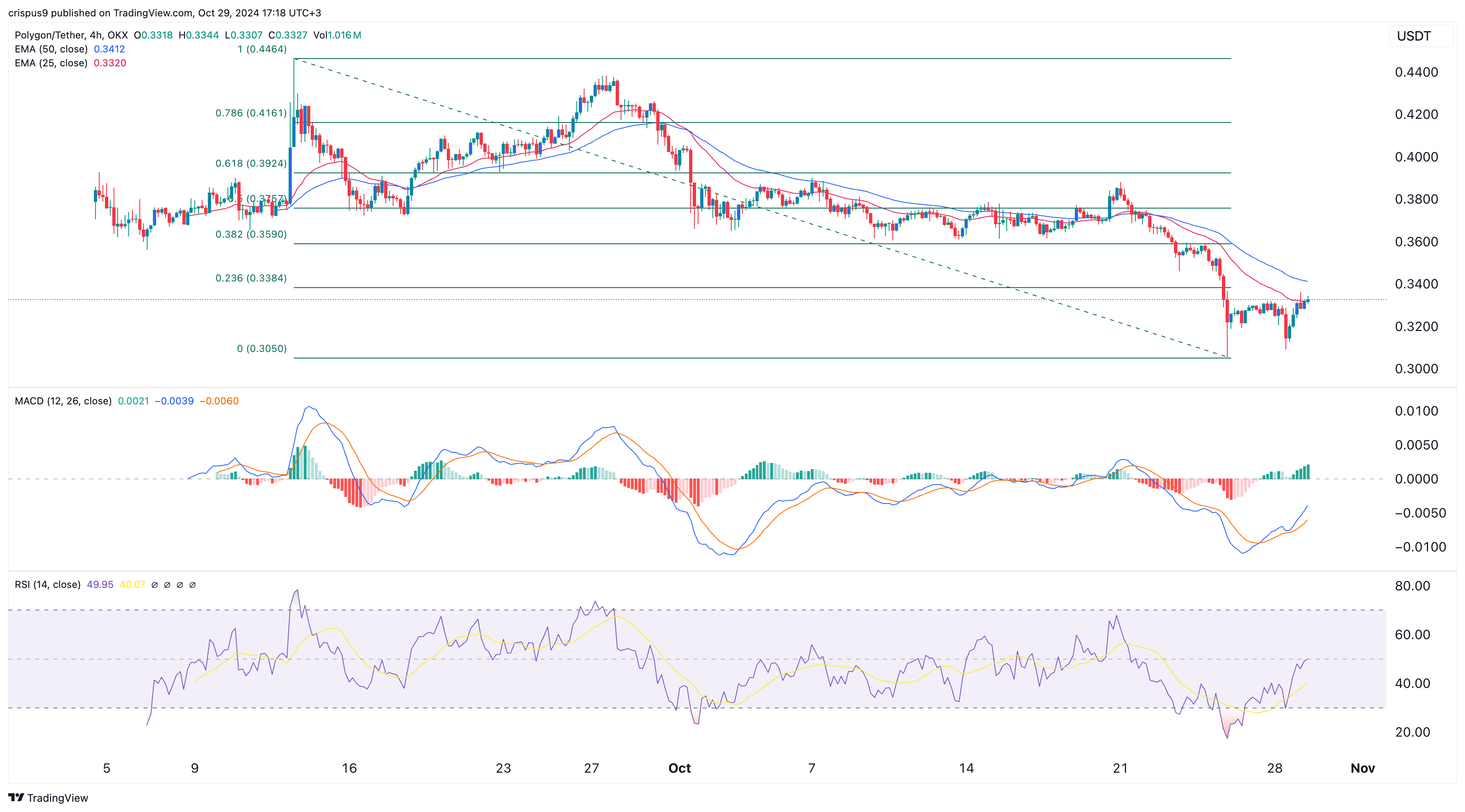The width and height of the screenshot is (1465, 812).
Task: Select the EMA (25, close) indicator legend
Action: pos(51,64)
